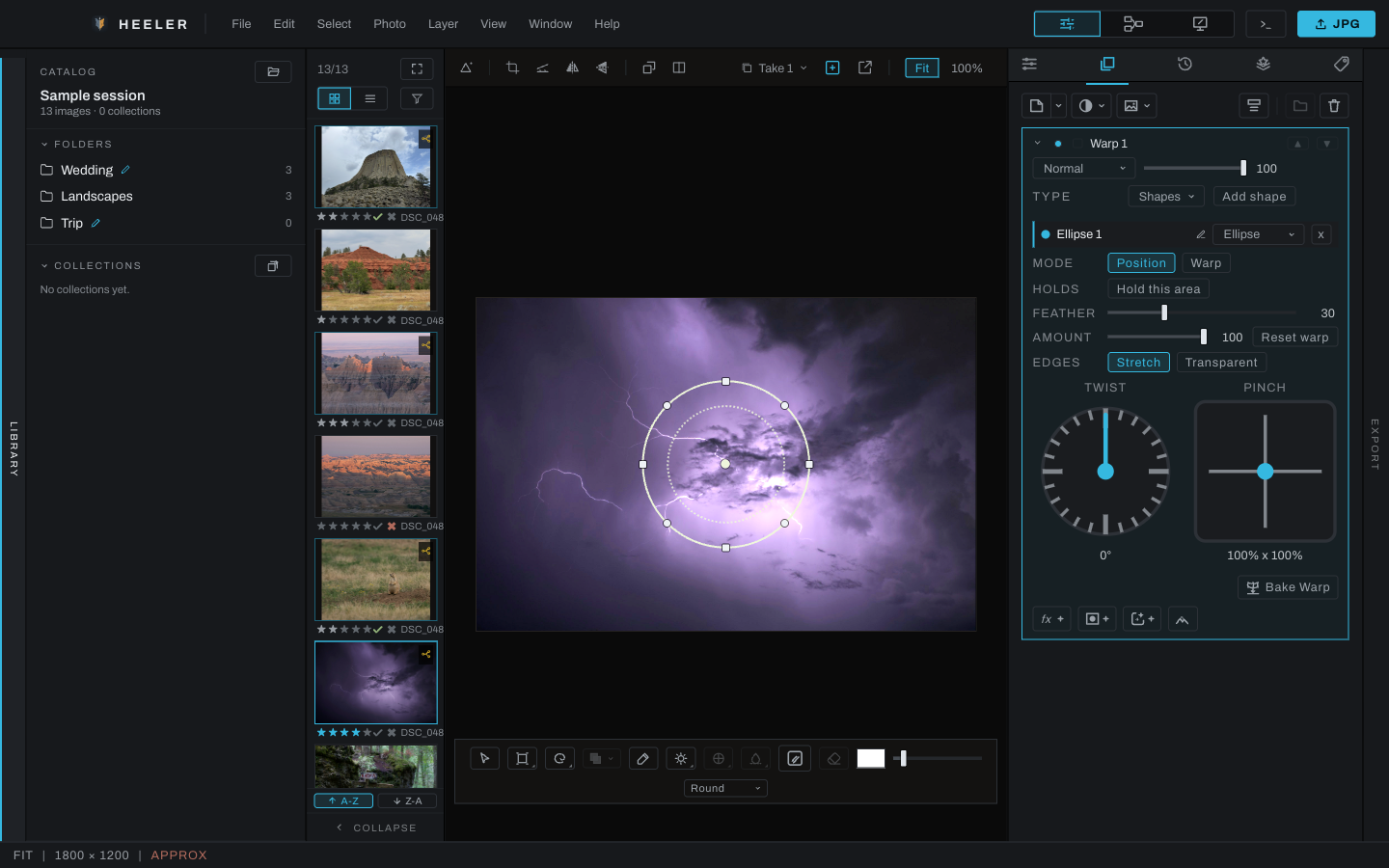Open the Round brush shape dropdown
The height and width of the screenshot is (868, 1389).
click(725, 788)
